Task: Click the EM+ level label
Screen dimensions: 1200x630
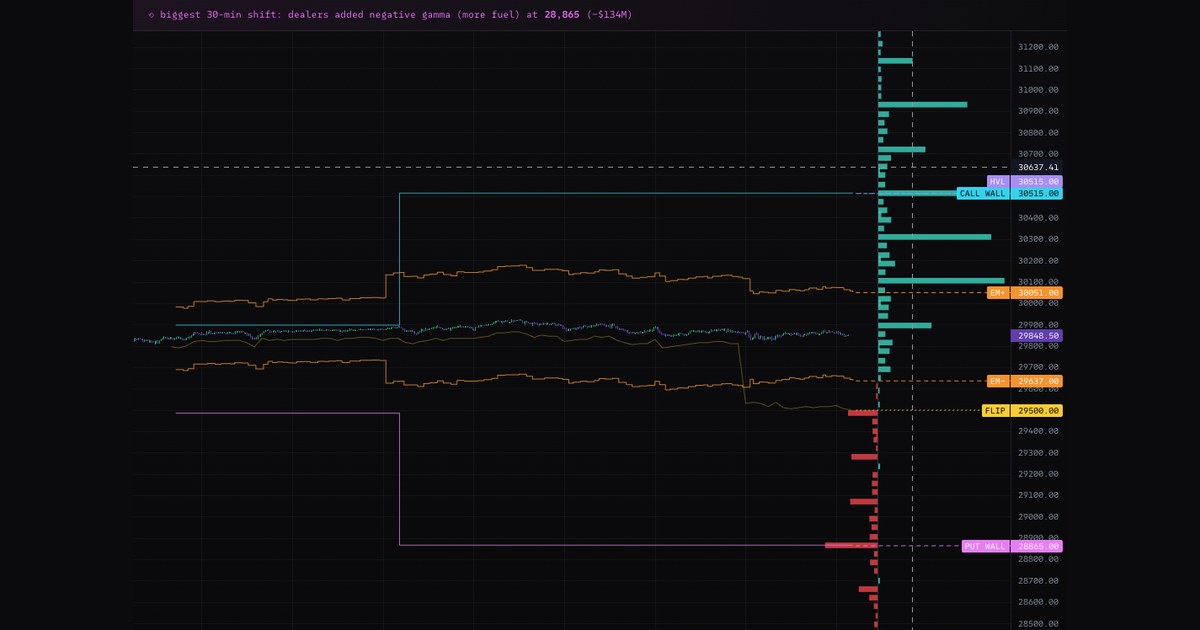Action: point(997,293)
